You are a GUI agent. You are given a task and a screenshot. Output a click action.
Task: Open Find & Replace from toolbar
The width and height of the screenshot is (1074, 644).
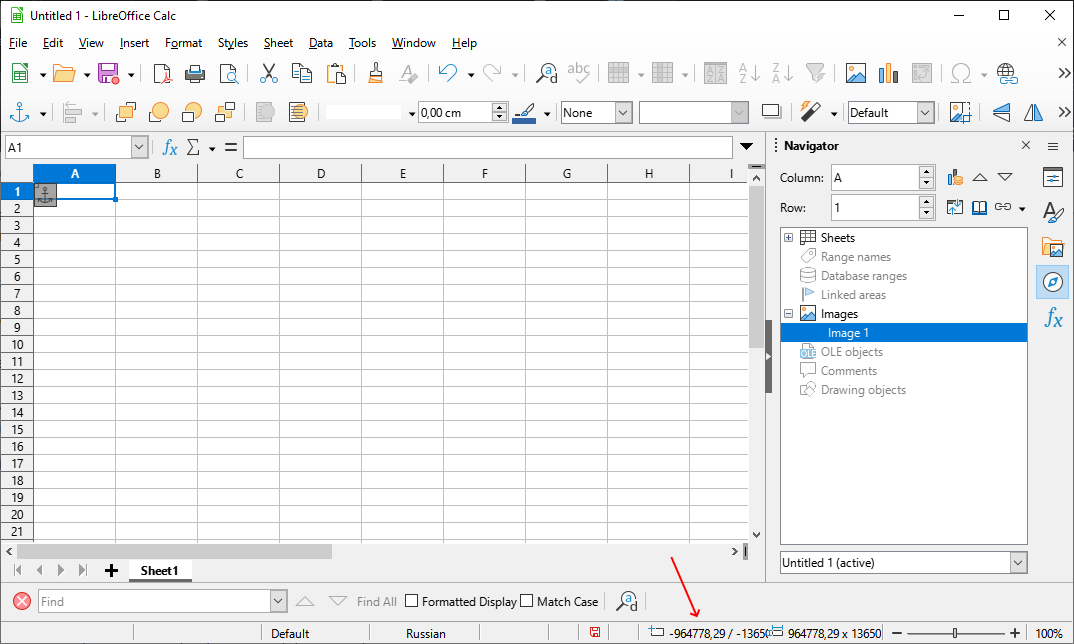pos(547,73)
